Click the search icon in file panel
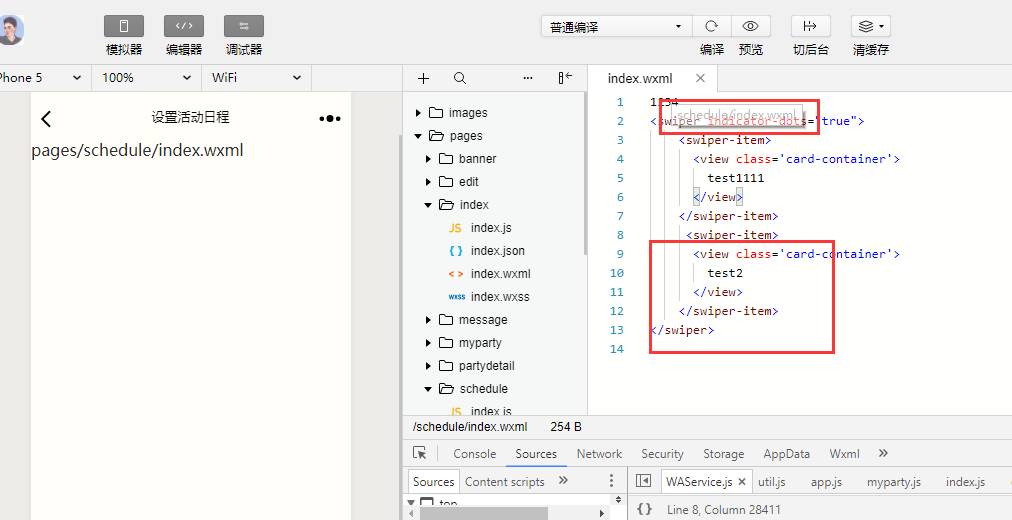 (460, 78)
